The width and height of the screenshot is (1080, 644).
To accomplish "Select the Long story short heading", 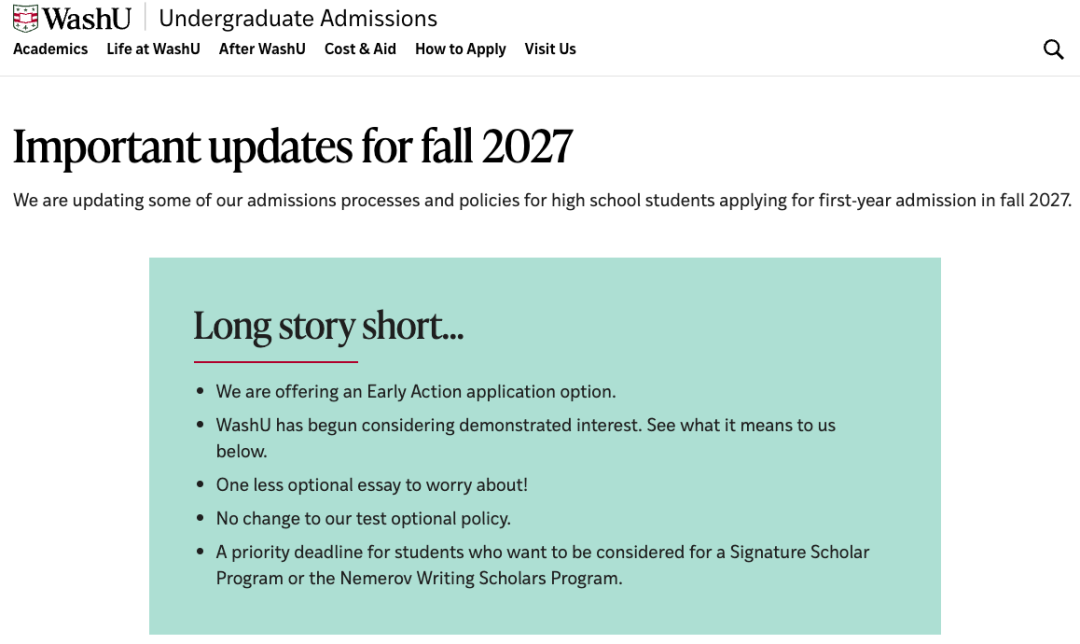I will click(x=328, y=326).
